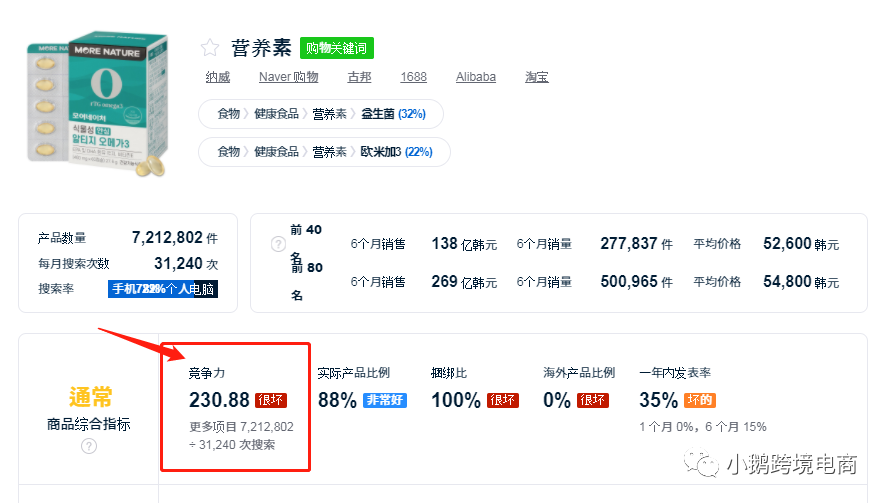Open the 纳威 link

coord(218,77)
